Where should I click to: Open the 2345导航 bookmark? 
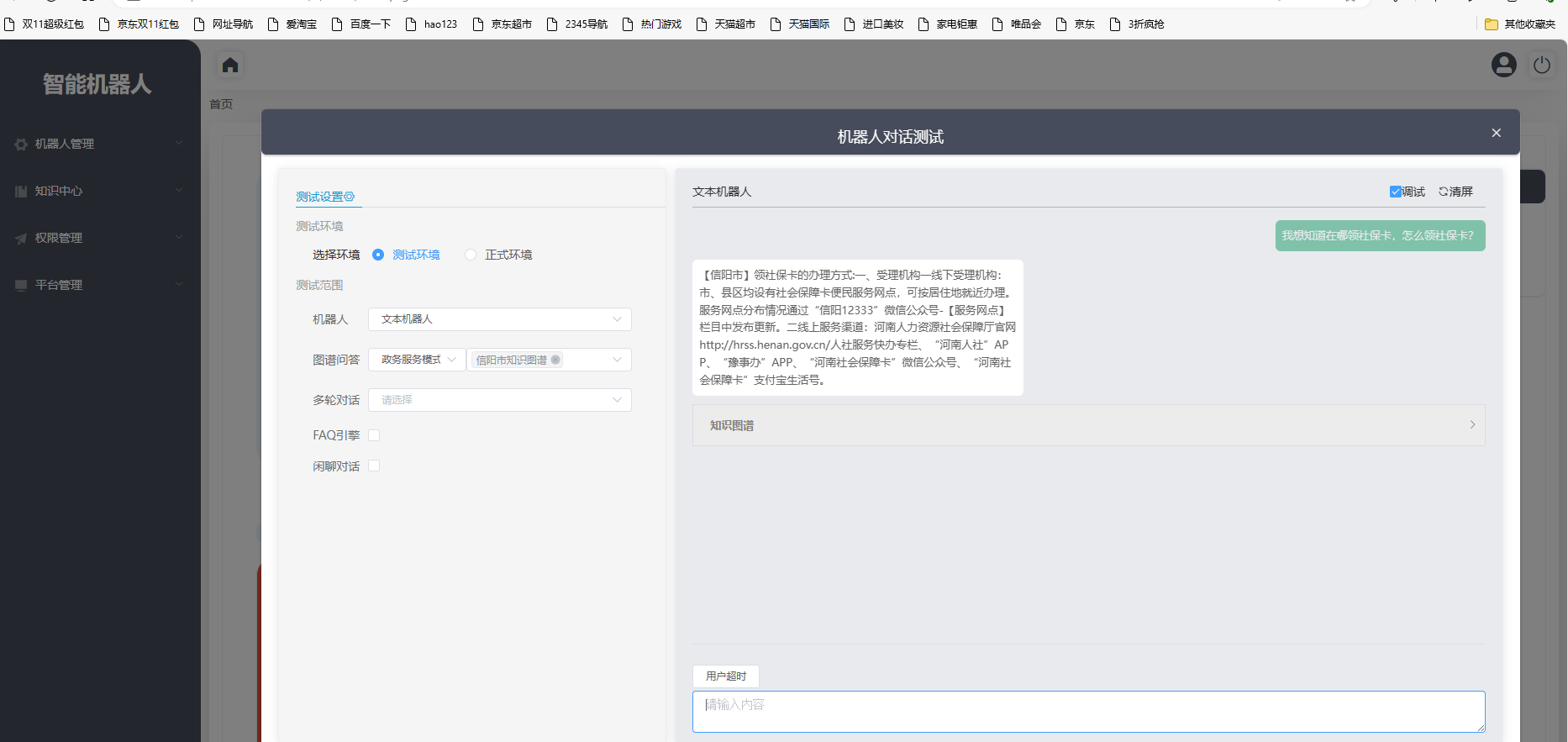(x=577, y=24)
